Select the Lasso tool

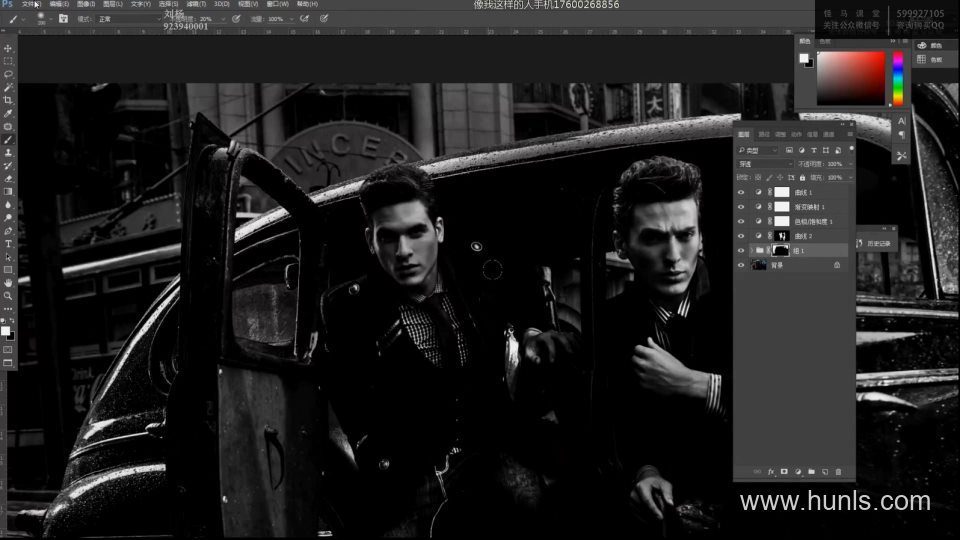[x=8, y=74]
